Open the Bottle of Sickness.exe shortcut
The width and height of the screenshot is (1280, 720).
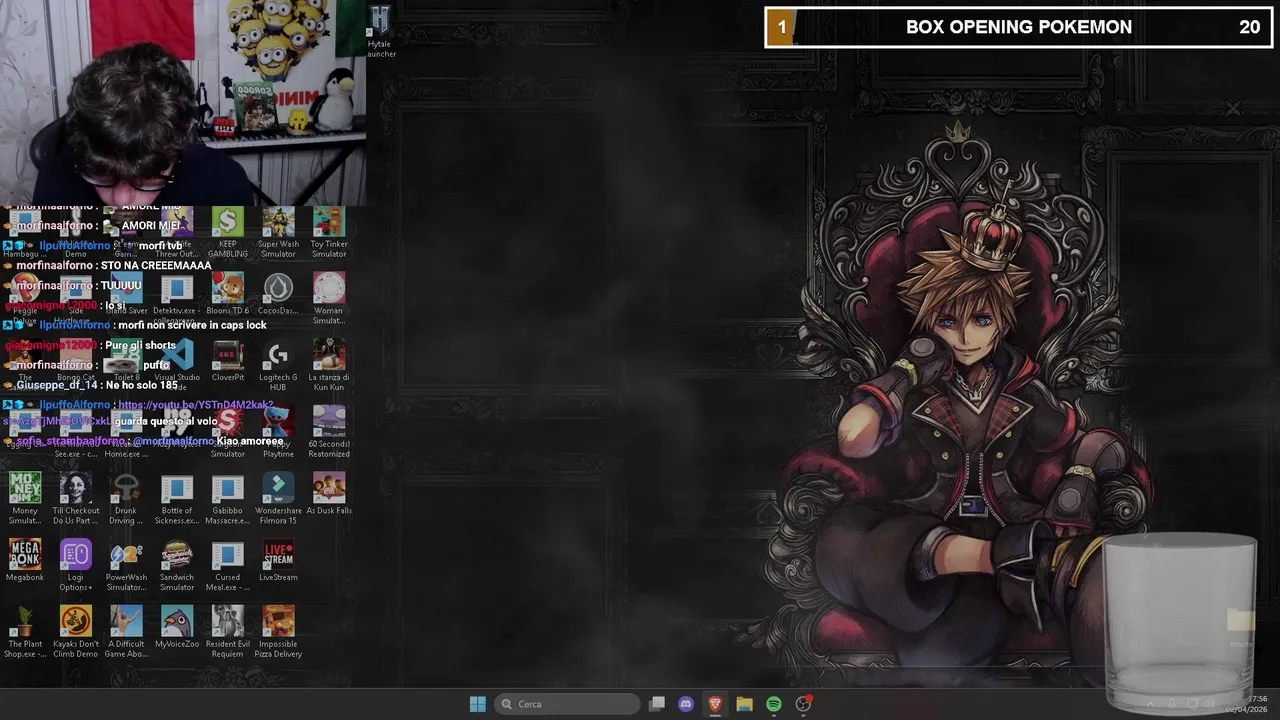[x=177, y=499]
